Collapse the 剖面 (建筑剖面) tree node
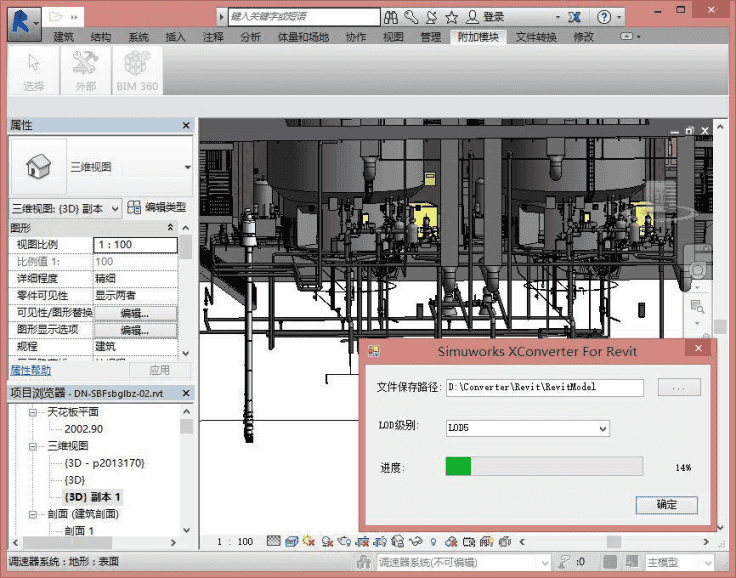Viewport: 736px width, 578px height. click(33, 514)
